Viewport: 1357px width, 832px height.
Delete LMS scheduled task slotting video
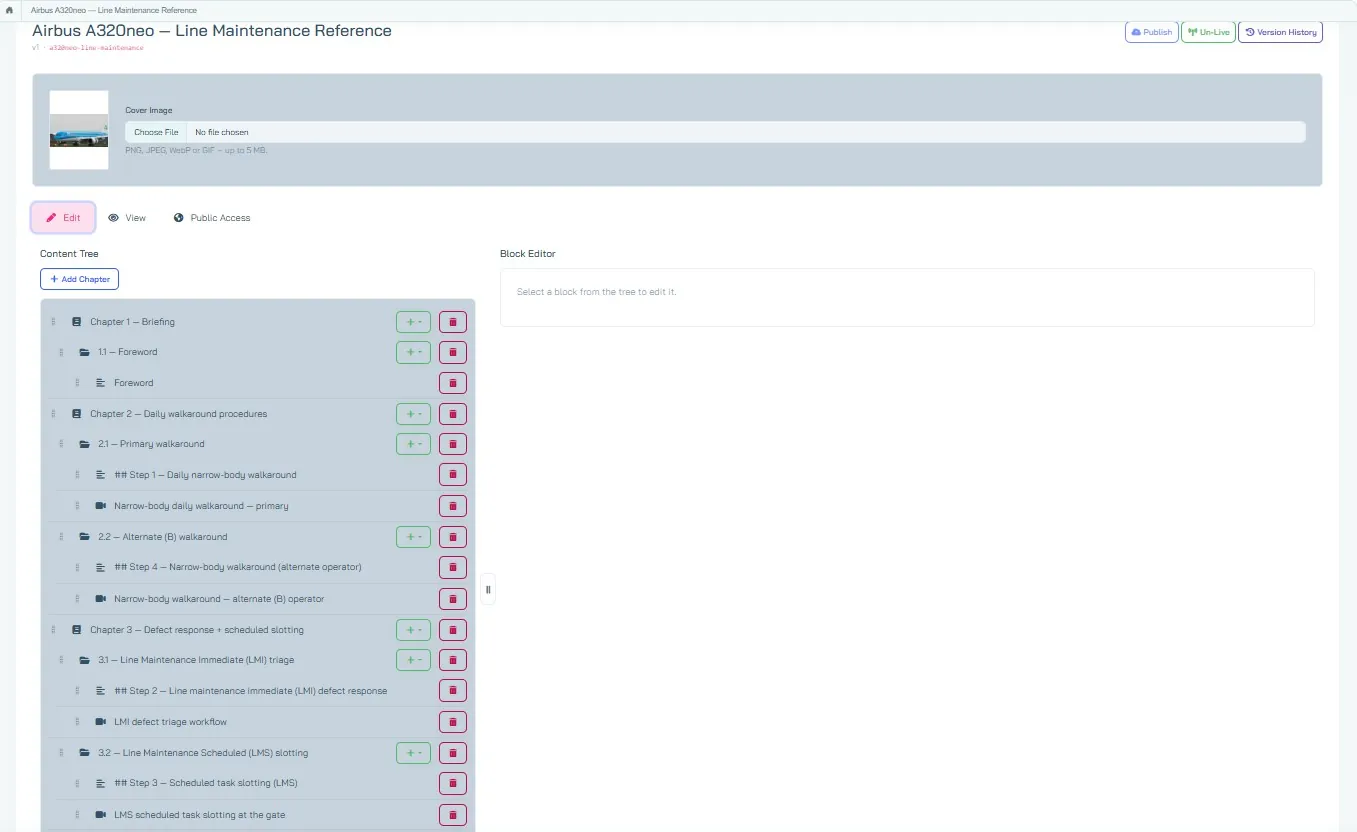click(453, 815)
